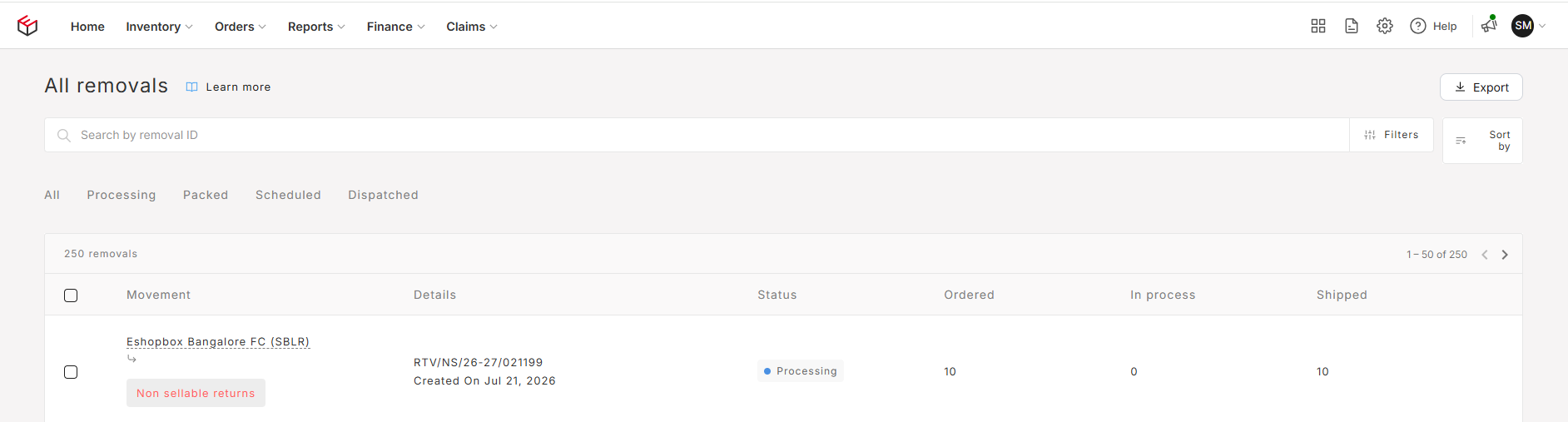
Task: Expand the Inventory menu
Action: point(159,27)
